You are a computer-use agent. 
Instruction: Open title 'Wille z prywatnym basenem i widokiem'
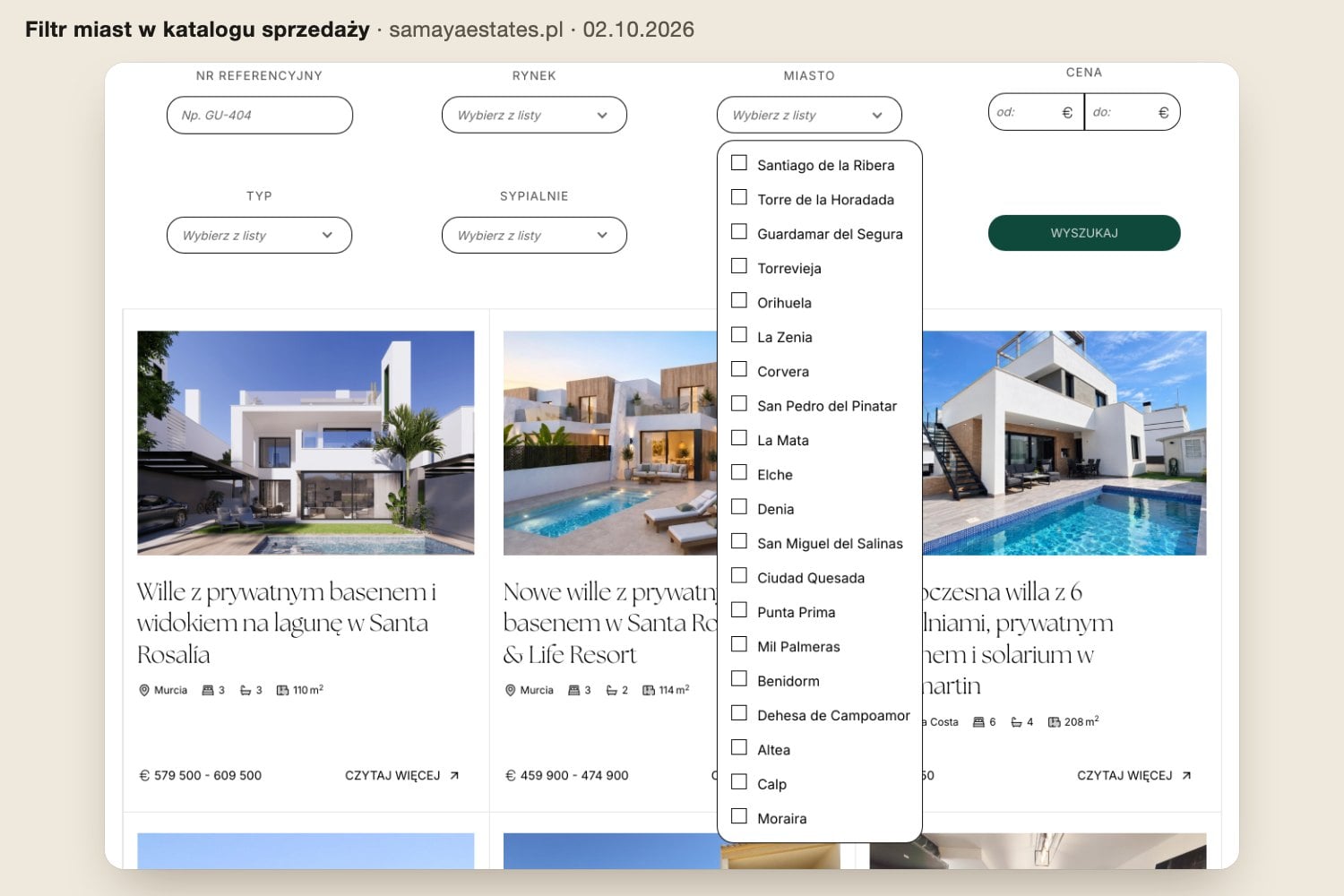pyautogui.click(x=287, y=623)
